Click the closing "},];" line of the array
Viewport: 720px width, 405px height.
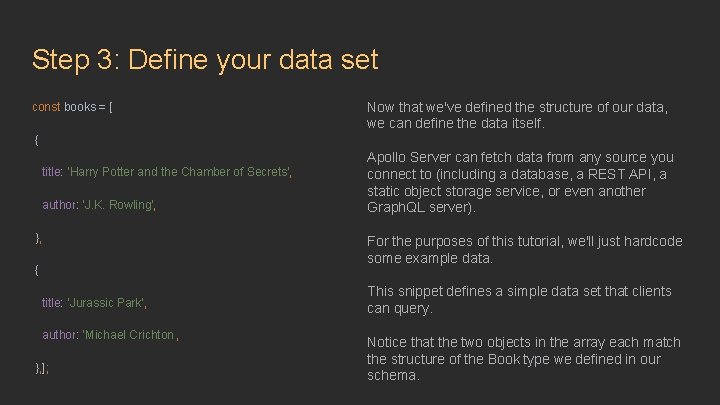pyautogui.click(x=42, y=368)
